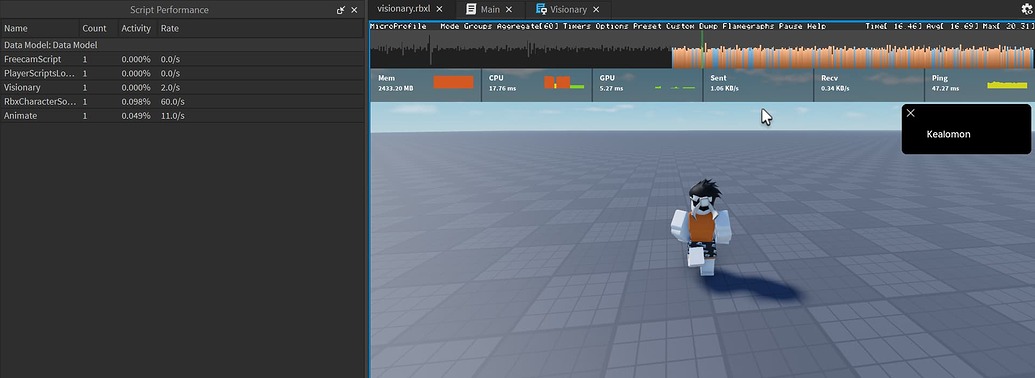The height and width of the screenshot is (378, 1035).
Task: Dismiss the Kealomon notification popup
Action: (911, 113)
